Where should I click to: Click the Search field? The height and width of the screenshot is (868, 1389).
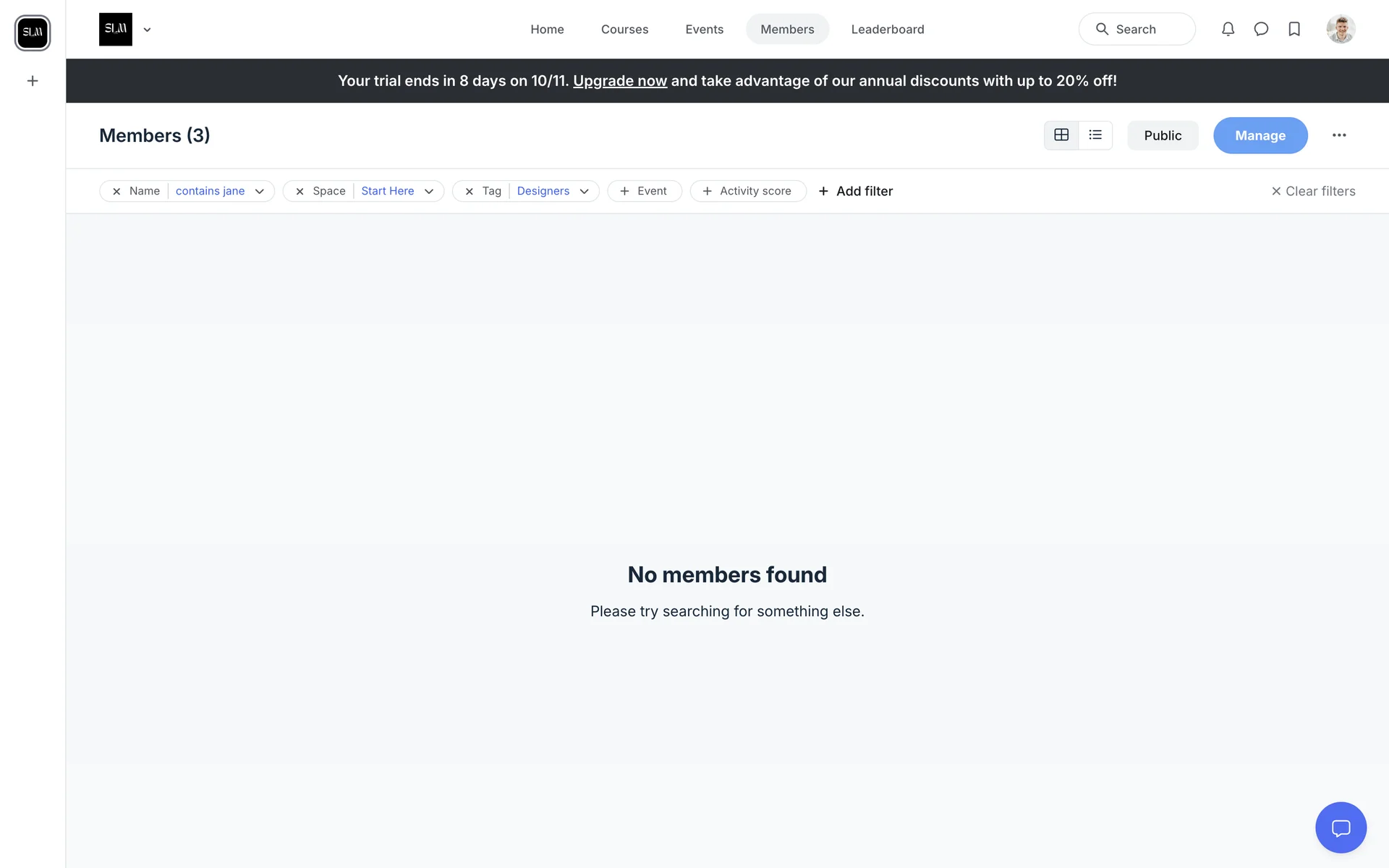tap(1137, 29)
